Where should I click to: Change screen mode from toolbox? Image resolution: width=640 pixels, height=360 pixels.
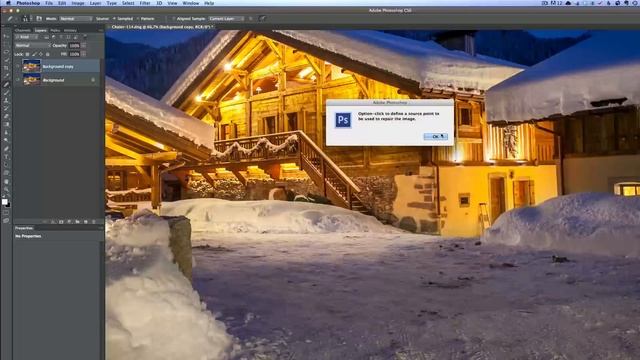coord(6,220)
